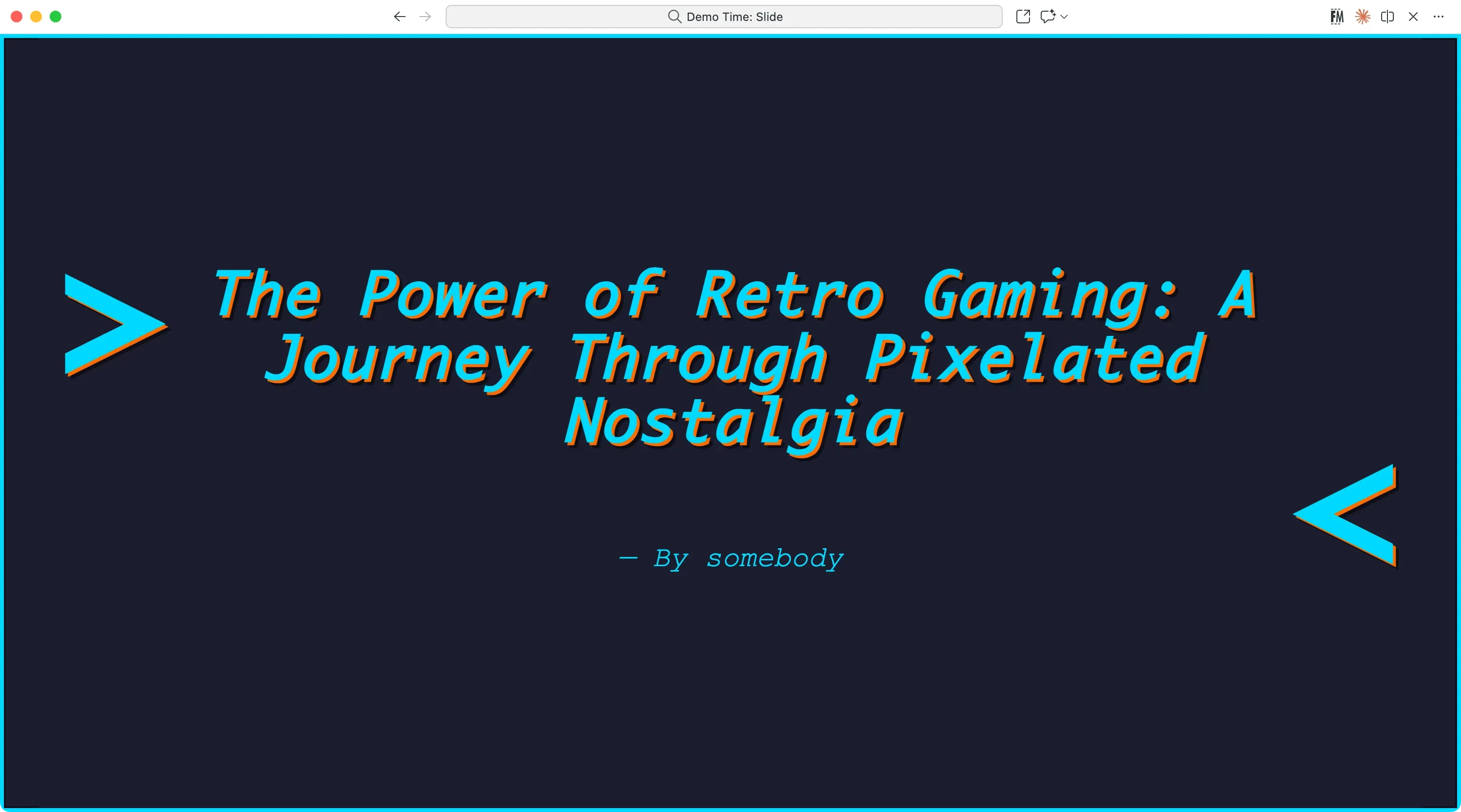
Task: Minimize the window with the yellow button
Action: pos(36,17)
